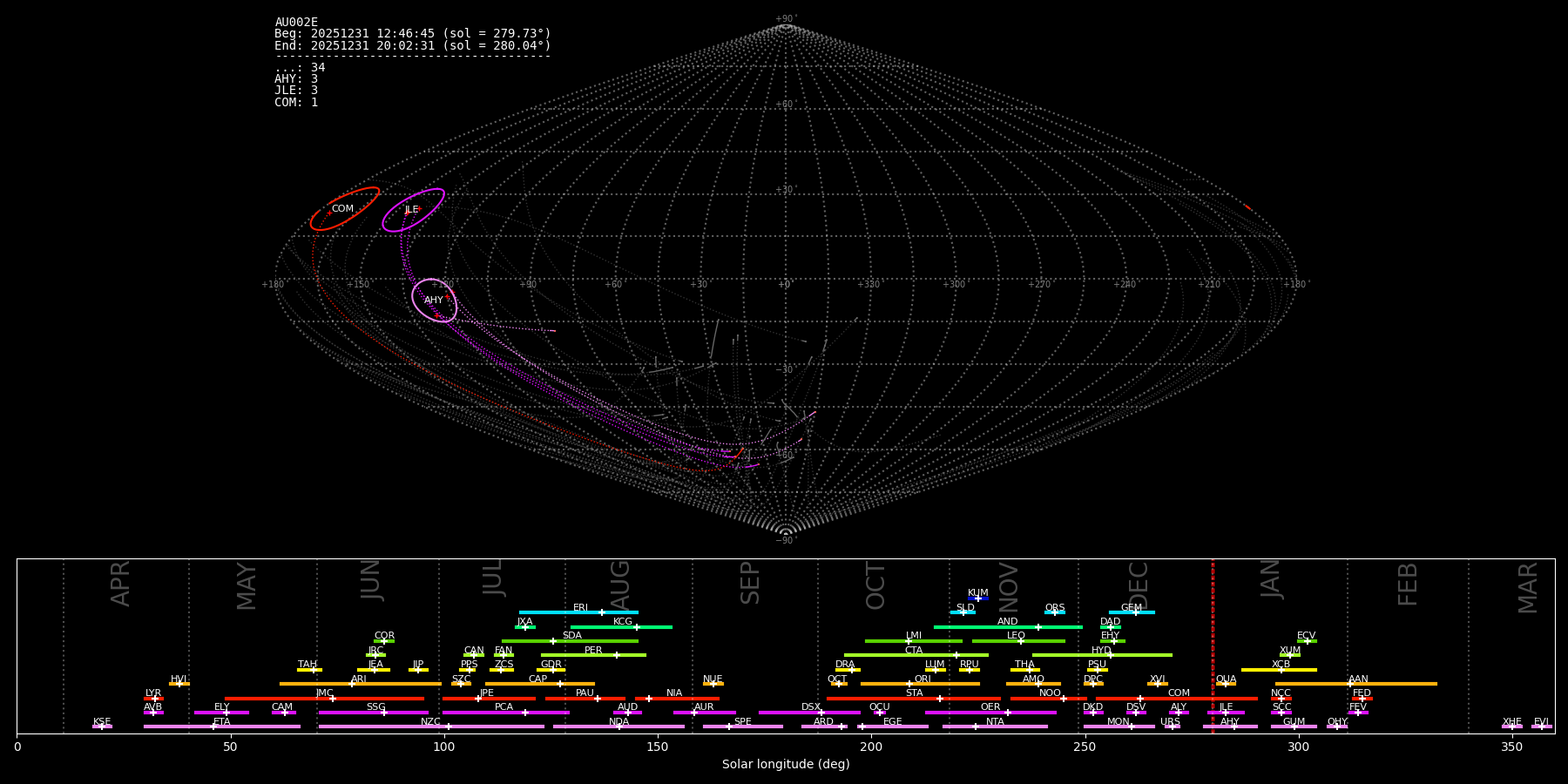Click the ETA shower bar

pos(222,727)
